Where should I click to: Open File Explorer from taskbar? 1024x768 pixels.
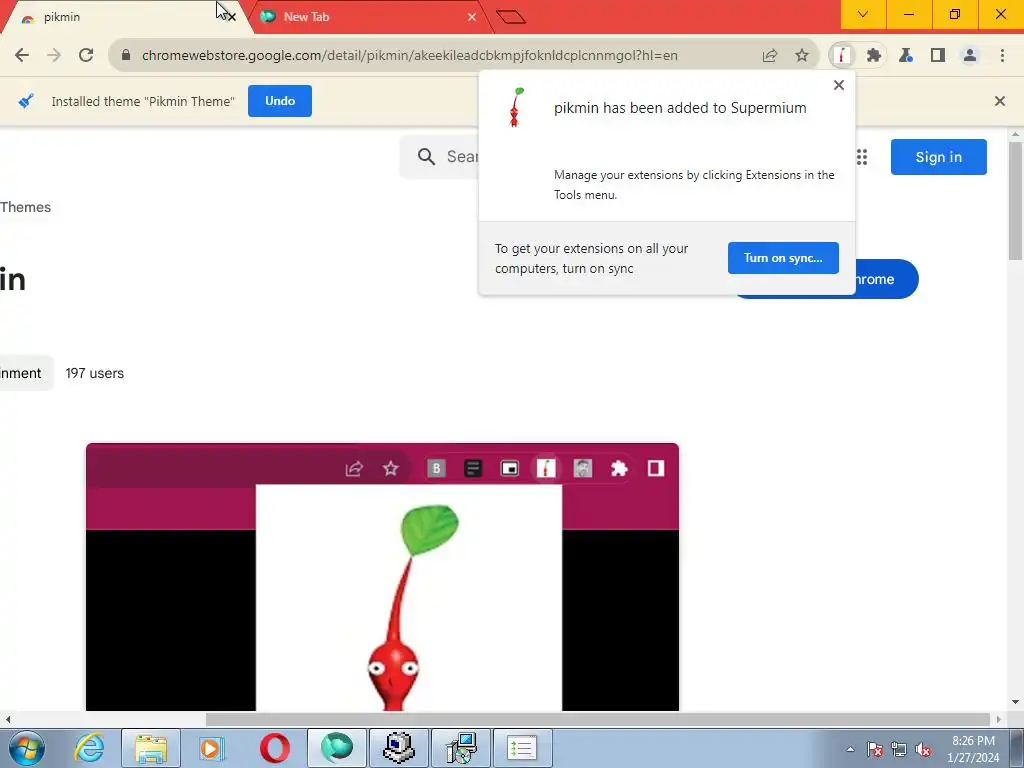(151, 748)
